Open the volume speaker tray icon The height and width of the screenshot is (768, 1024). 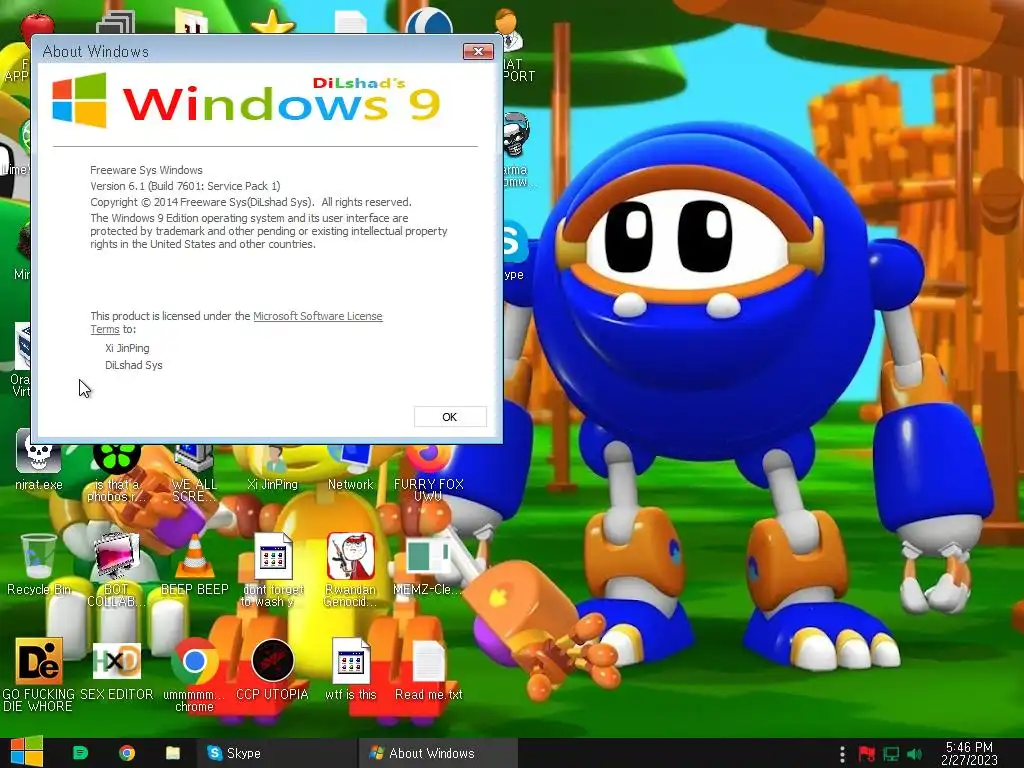(x=915, y=754)
